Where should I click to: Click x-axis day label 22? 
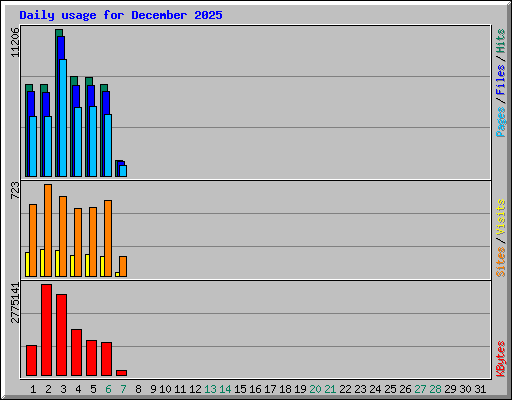345,389
